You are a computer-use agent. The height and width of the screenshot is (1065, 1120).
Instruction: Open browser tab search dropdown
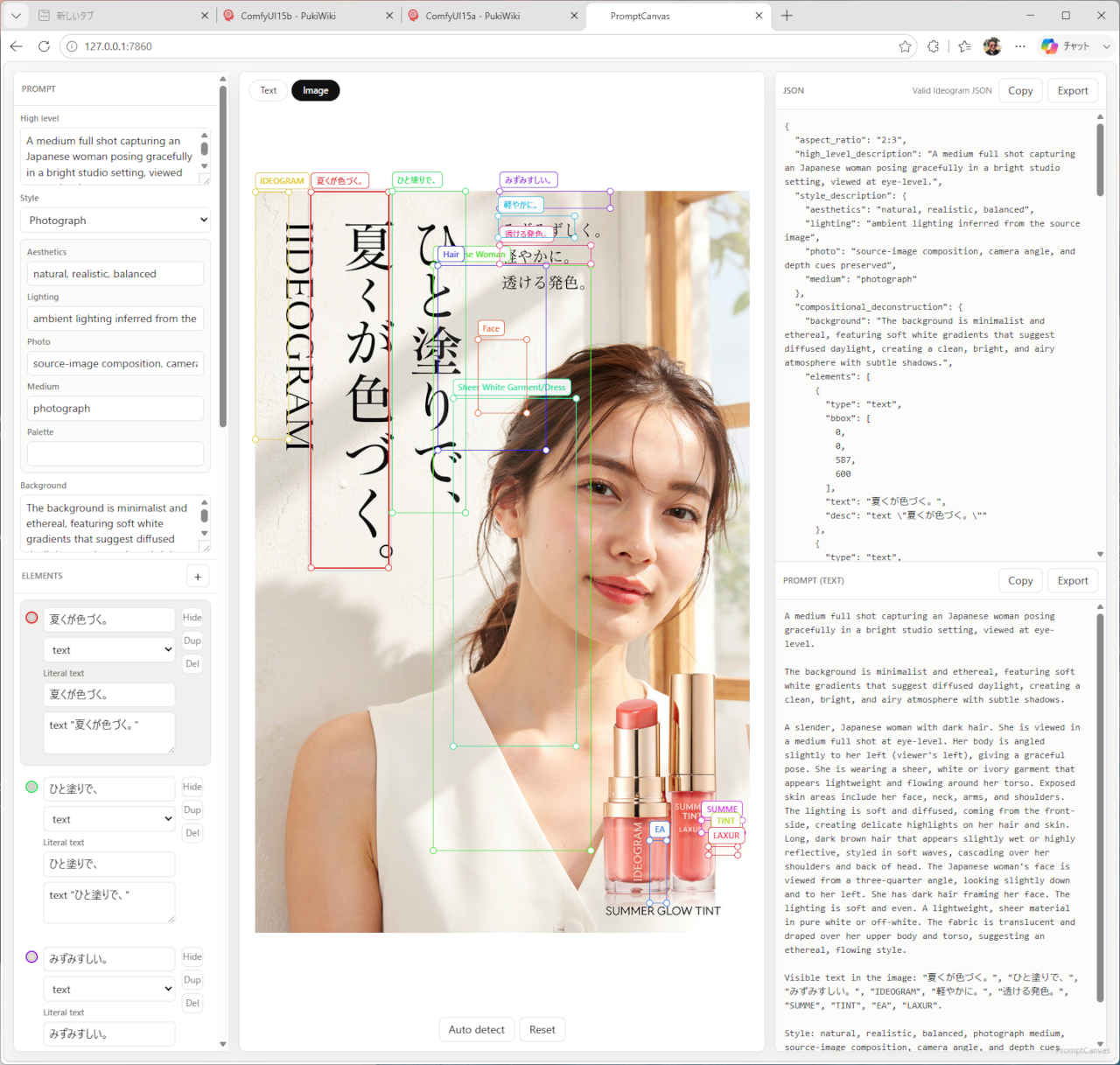coord(16,16)
